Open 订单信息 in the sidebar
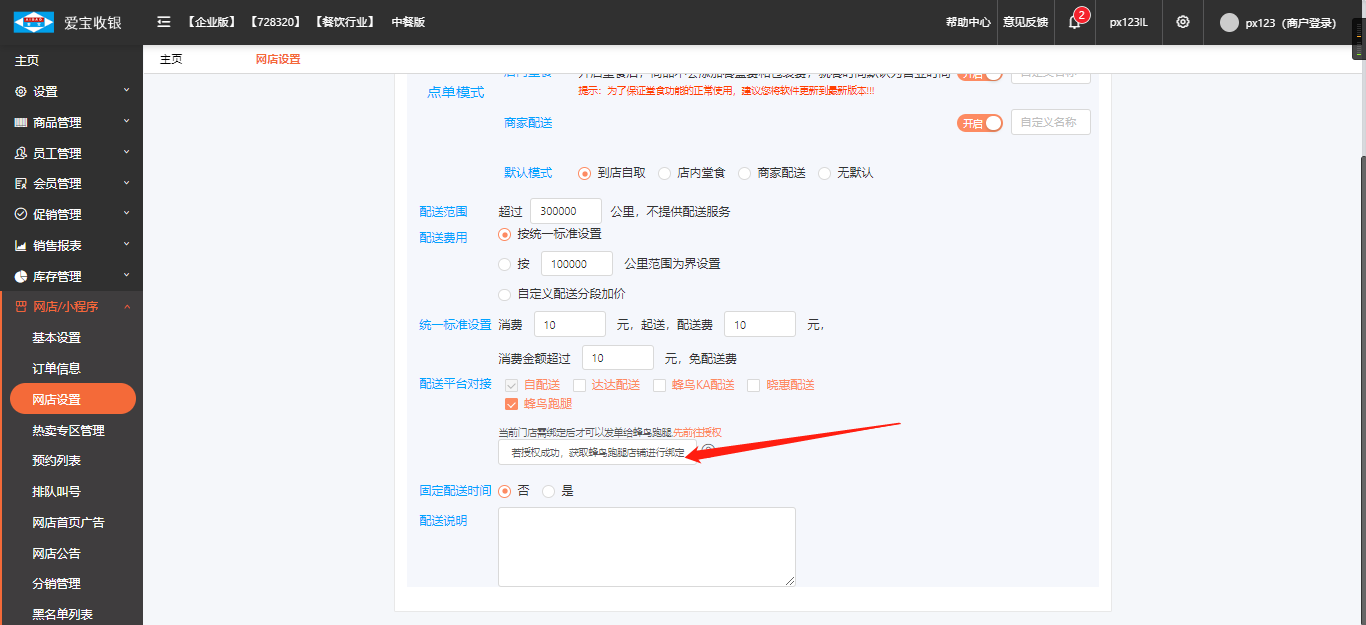 [x=56, y=369]
